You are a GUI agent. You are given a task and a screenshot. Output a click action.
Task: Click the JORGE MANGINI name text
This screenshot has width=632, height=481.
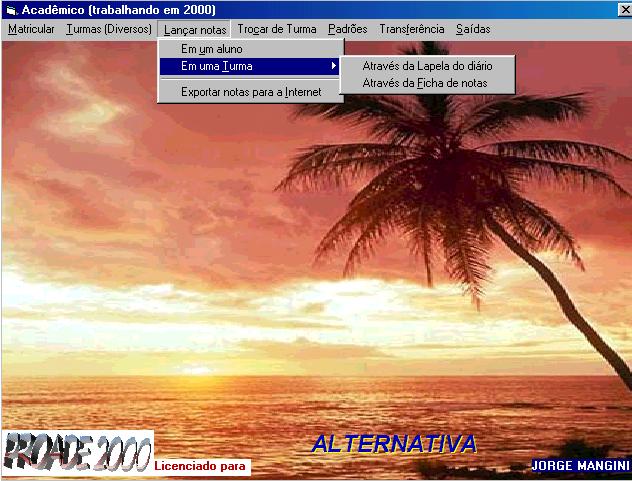pos(580,466)
